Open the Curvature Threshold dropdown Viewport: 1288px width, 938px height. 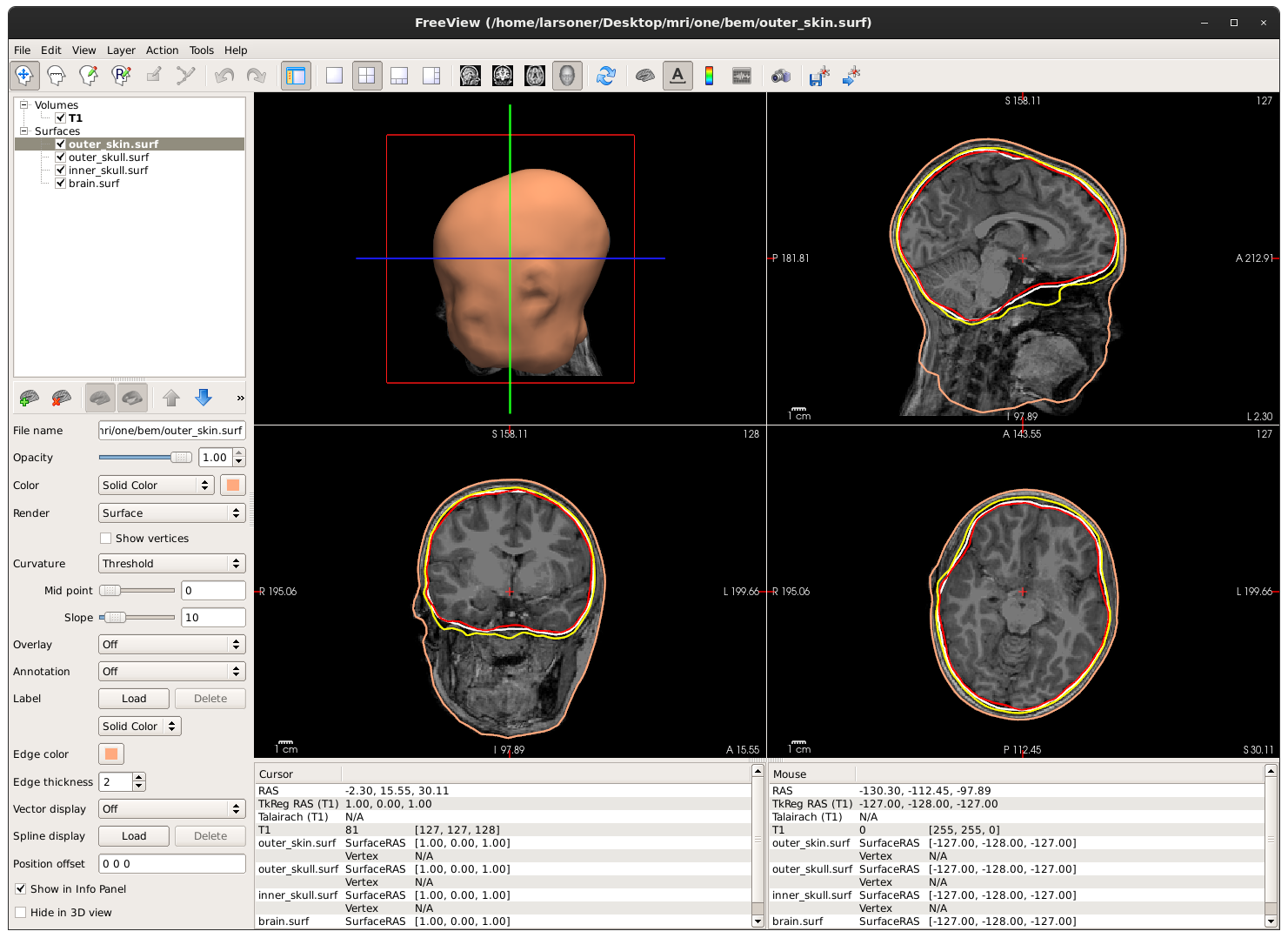coord(171,564)
